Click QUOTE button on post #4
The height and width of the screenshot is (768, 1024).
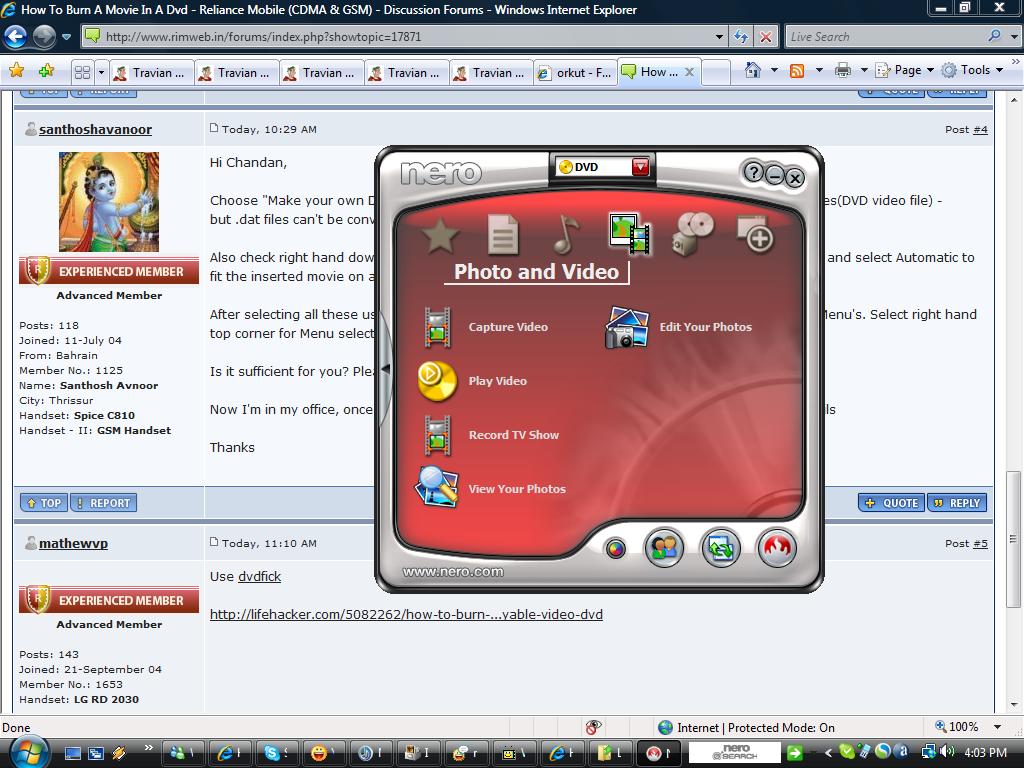coord(891,503)
